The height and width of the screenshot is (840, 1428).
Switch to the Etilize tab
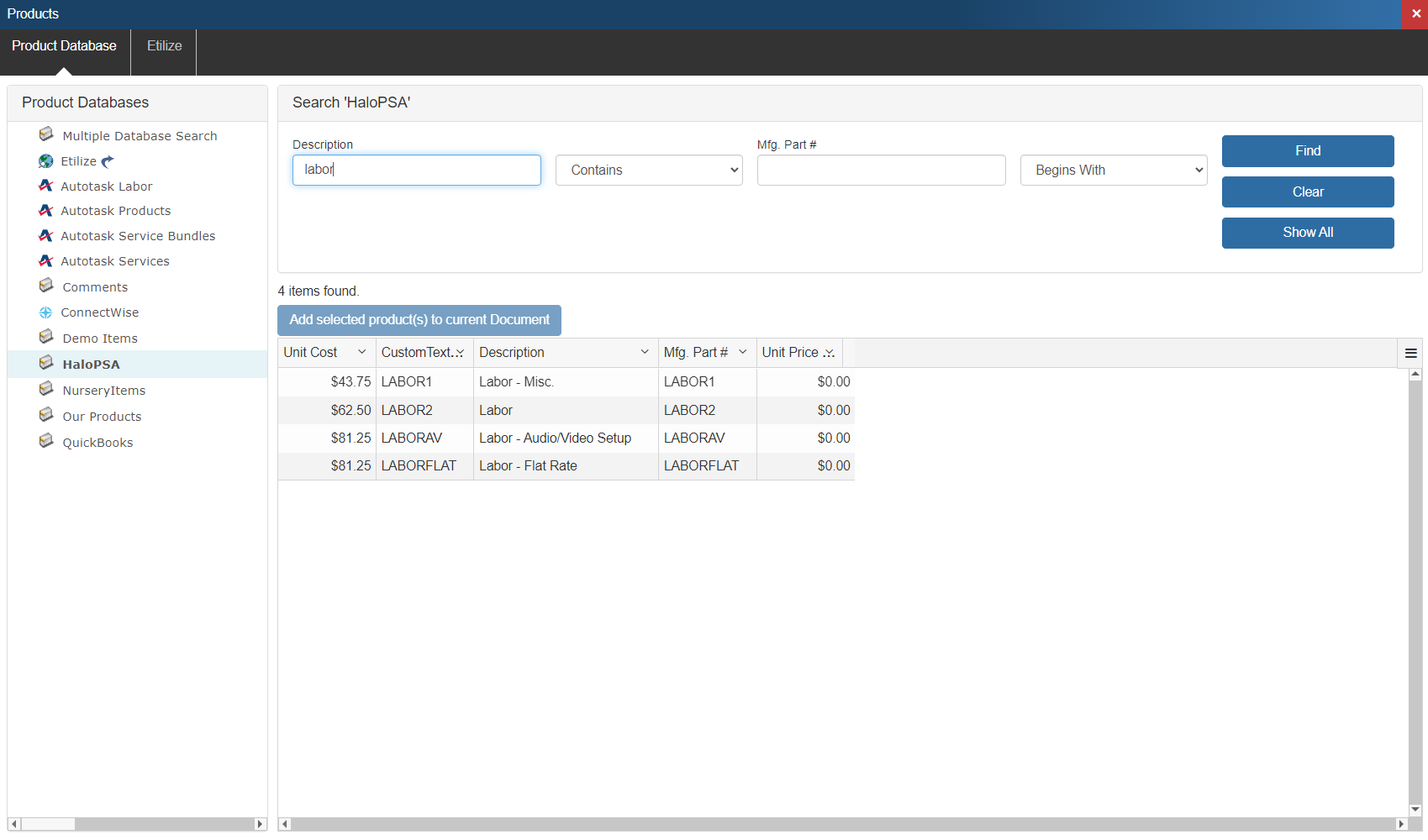tap(163, 45)
